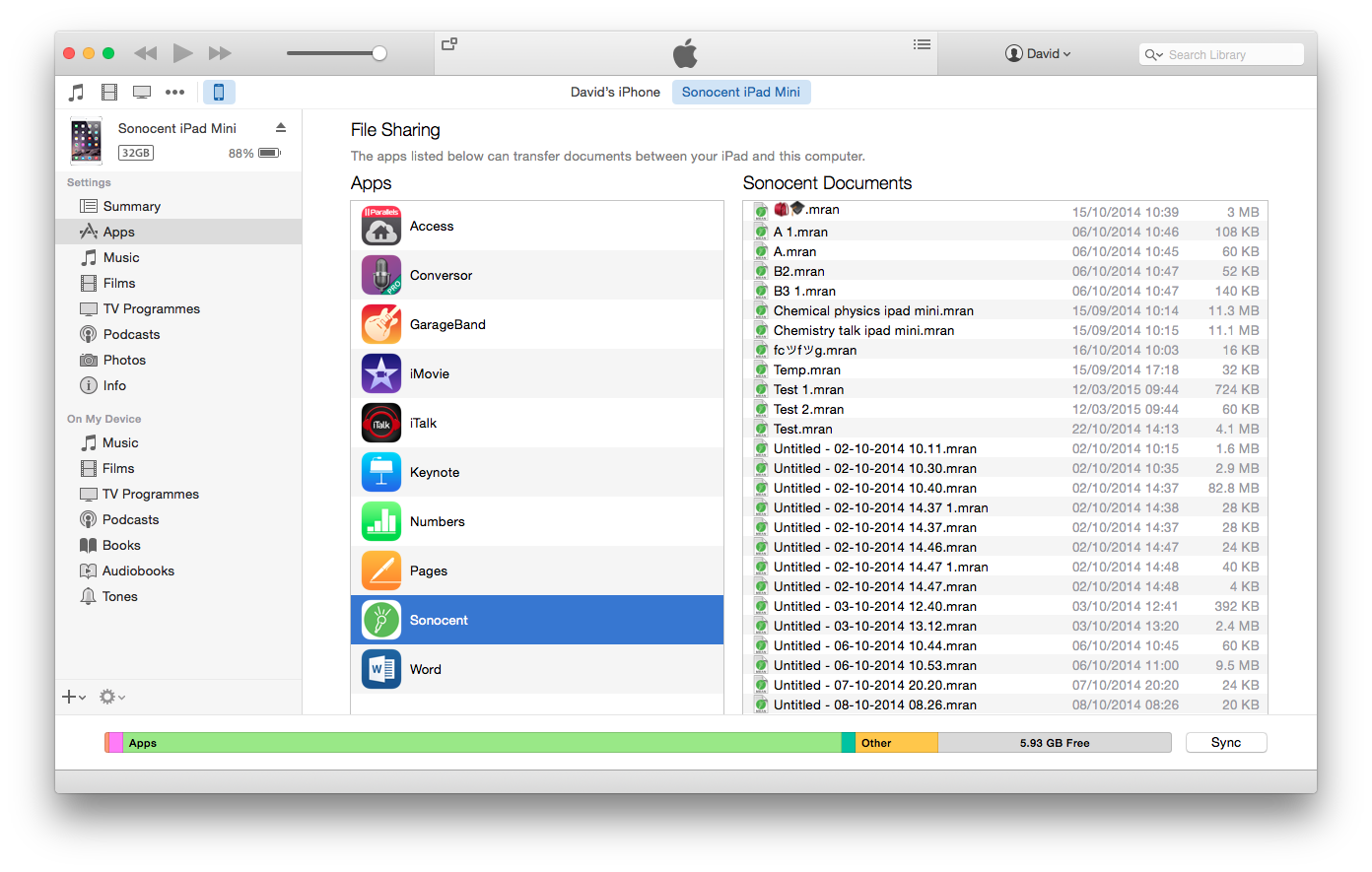Open Music settings in sidebar

(178, 257)
